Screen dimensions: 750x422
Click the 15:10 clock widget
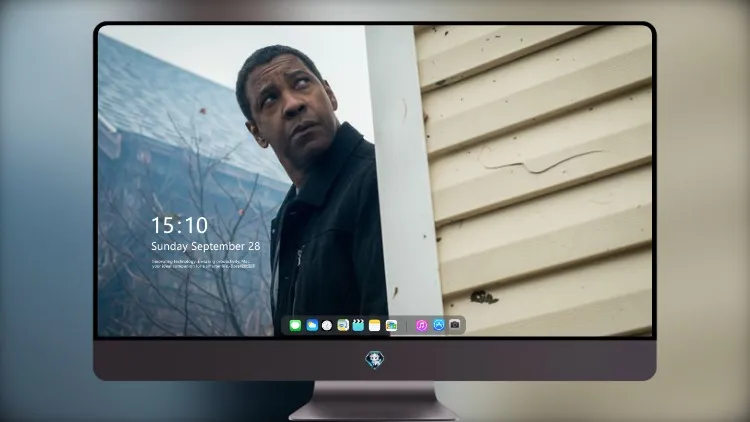[179, 225]
